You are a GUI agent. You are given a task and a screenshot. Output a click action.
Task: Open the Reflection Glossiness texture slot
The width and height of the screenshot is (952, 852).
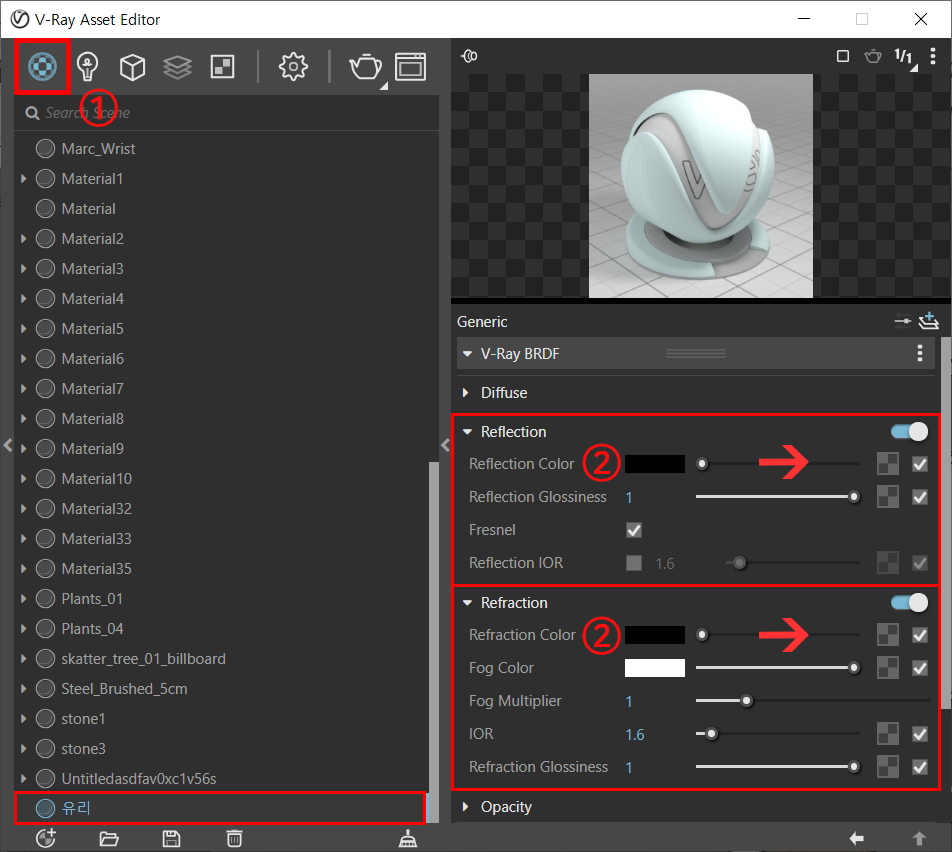coord(888,497)
